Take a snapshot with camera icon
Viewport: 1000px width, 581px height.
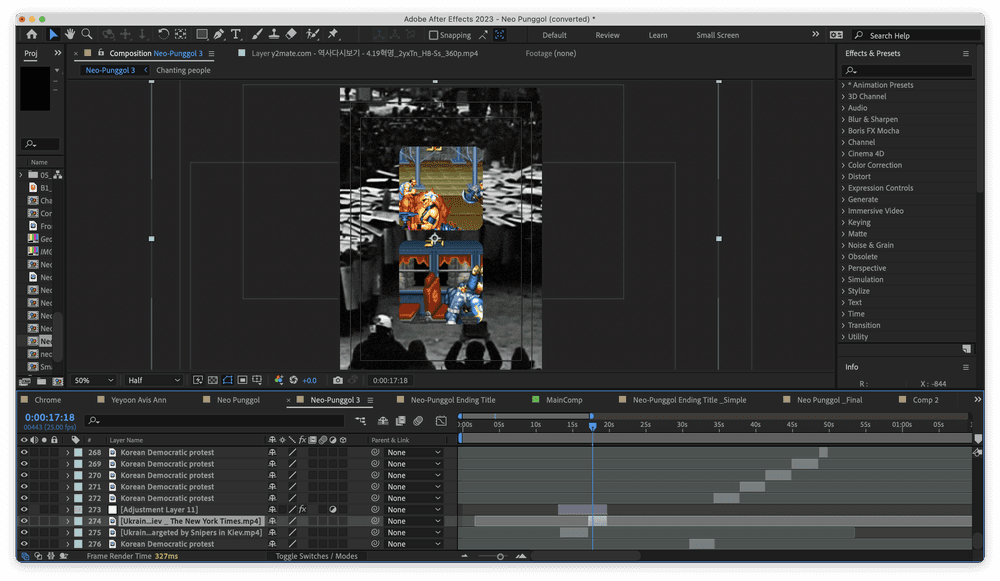point(338,380)
